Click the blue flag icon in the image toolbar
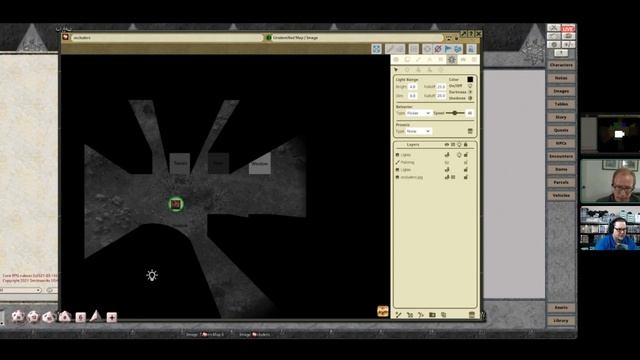This screenshot has height=360, width=640. pyautogui.click(x=448, y=49)
